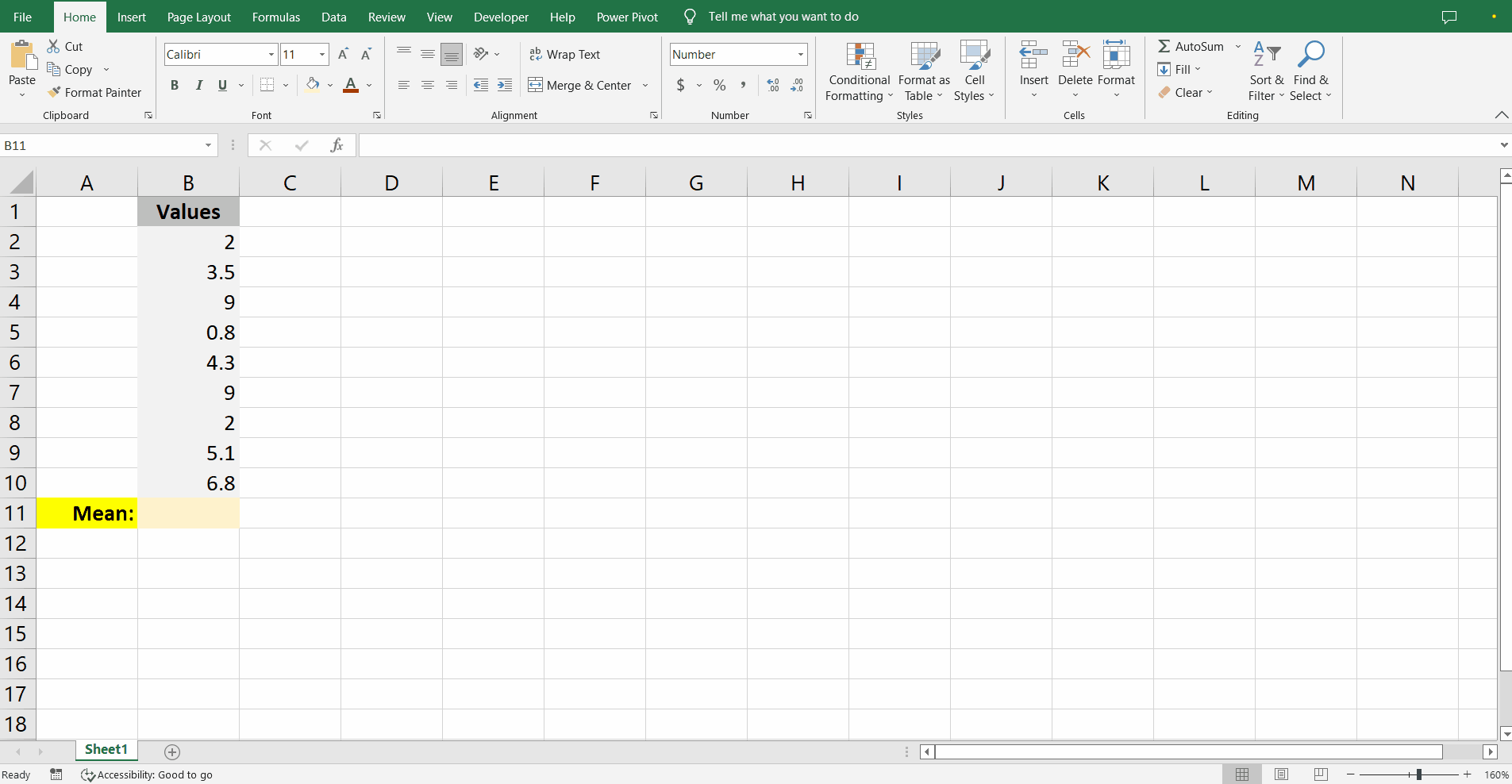This screenshot has height=784, width=1512.
Task: Expand the Fill Color options
Action: (329, 85)
